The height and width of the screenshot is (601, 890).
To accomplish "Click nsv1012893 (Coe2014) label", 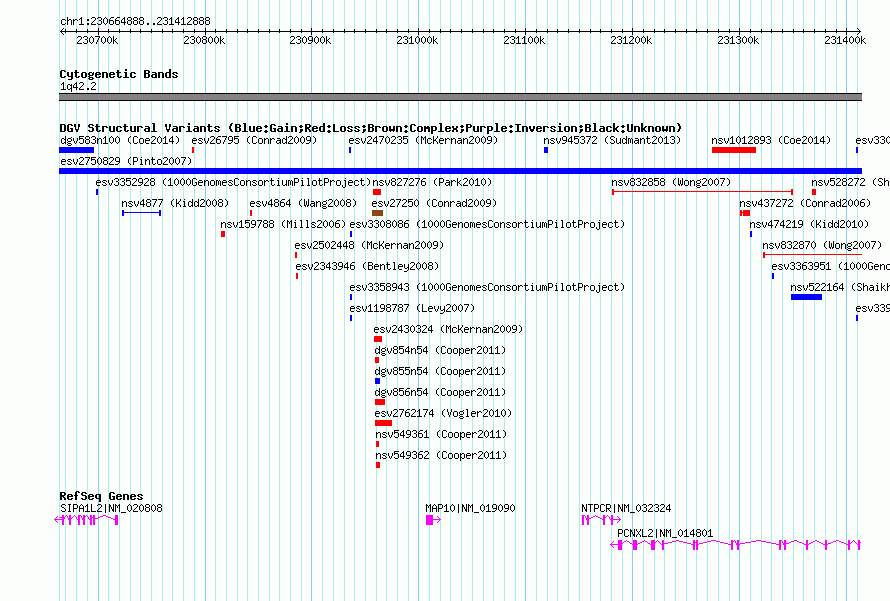I will [771, 140].
